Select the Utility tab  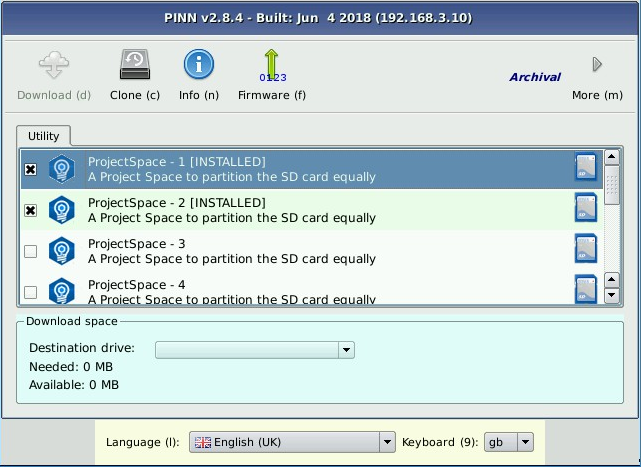tap(43, 136)
